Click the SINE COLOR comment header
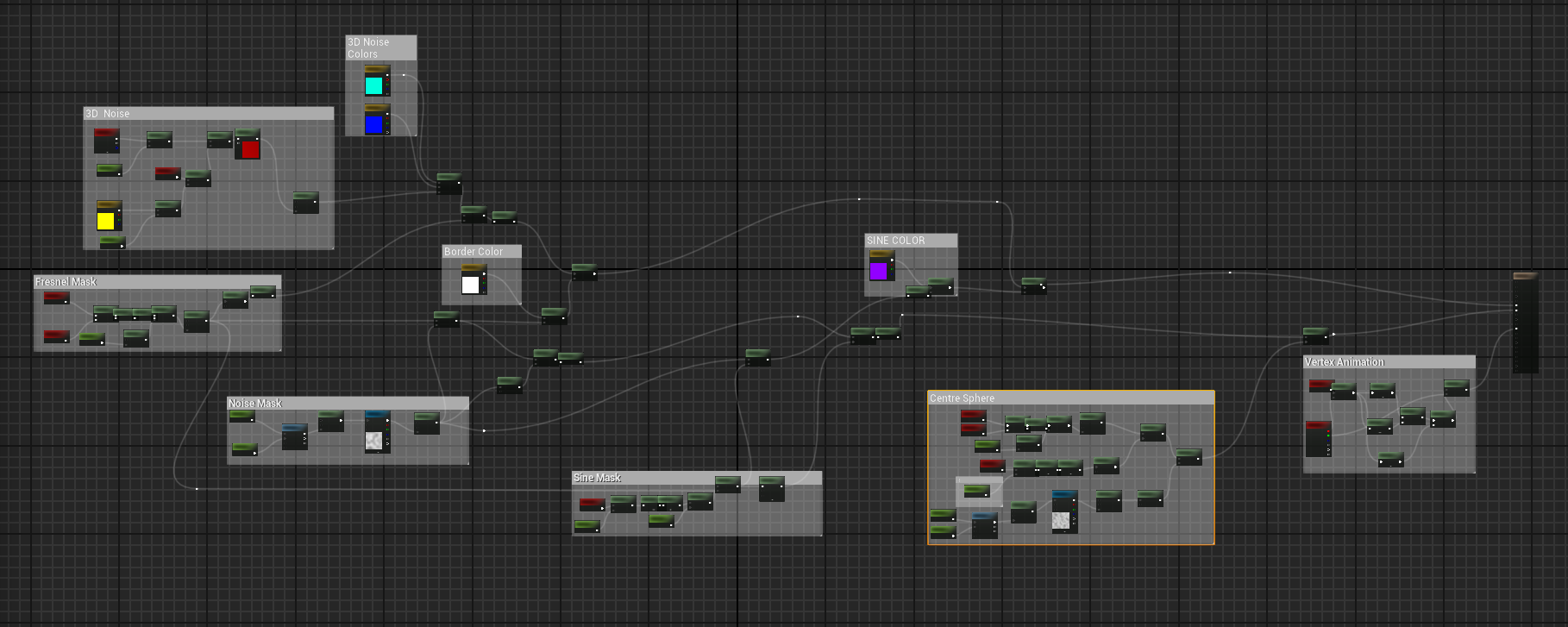 click(x=910, y=241)
